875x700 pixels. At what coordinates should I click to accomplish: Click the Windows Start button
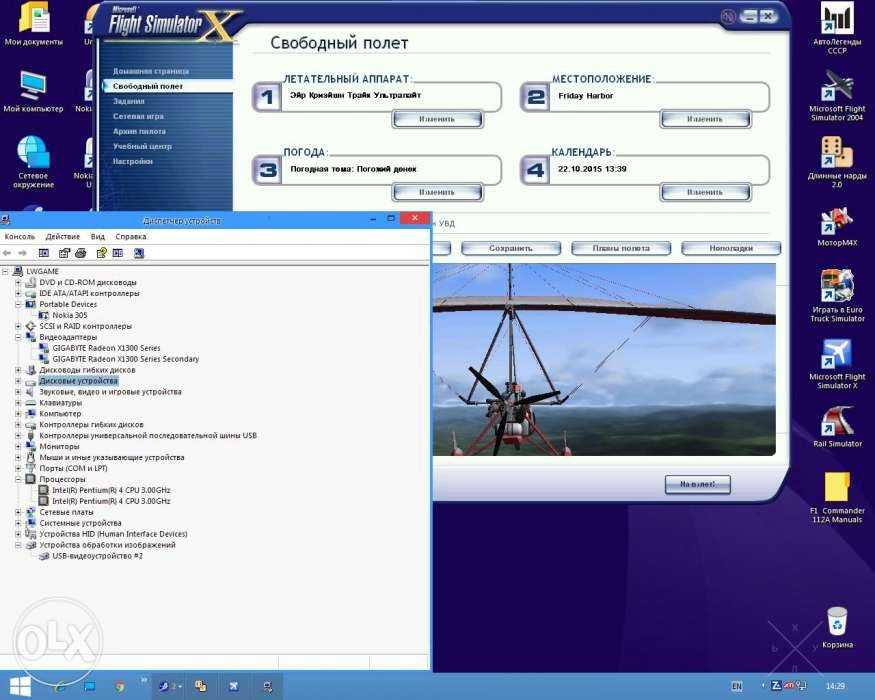pyautogui.click(x=20, y=686)
